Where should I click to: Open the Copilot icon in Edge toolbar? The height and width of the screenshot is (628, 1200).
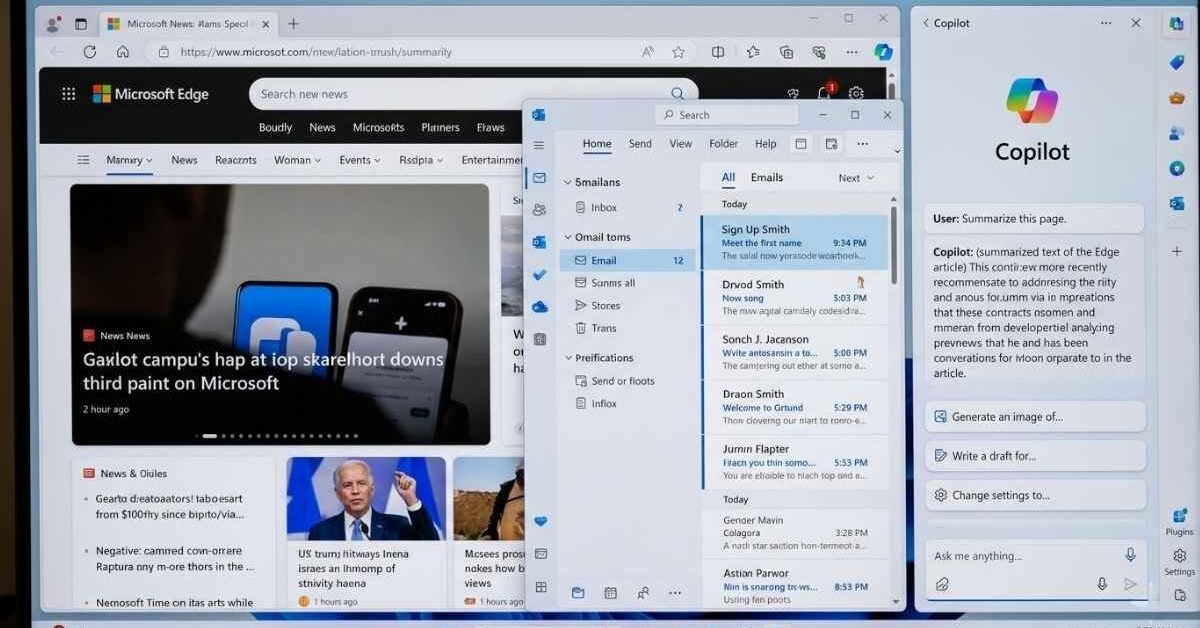pos(883,52)
